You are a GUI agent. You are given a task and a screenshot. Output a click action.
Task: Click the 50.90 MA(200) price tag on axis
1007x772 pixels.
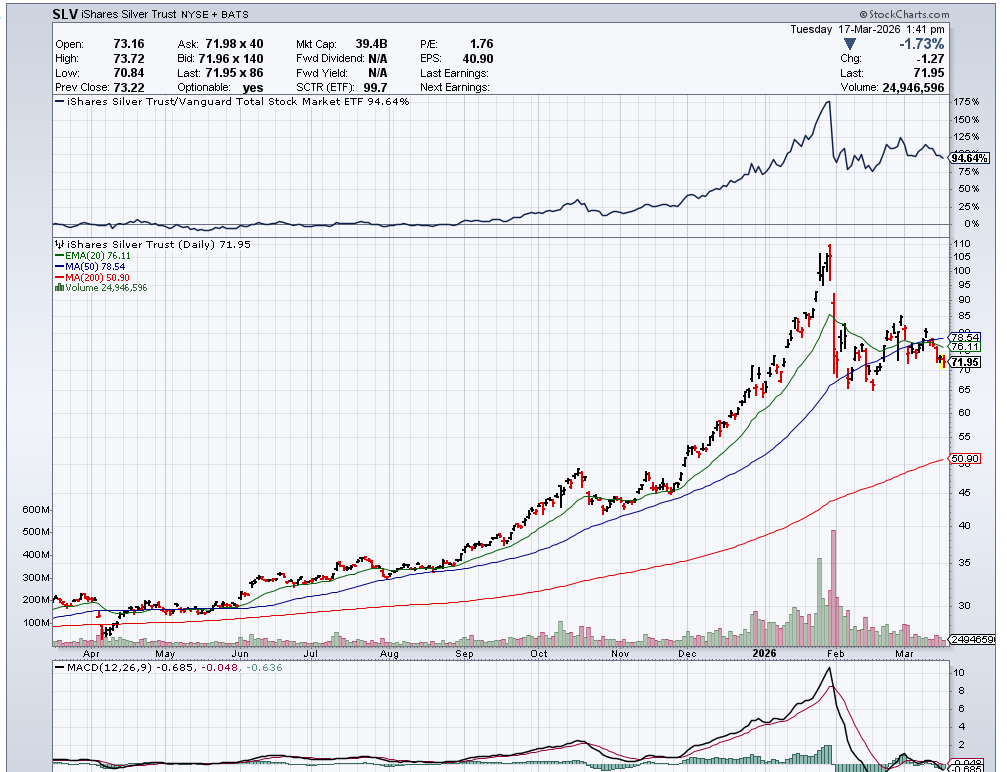(x=964, y=460)
